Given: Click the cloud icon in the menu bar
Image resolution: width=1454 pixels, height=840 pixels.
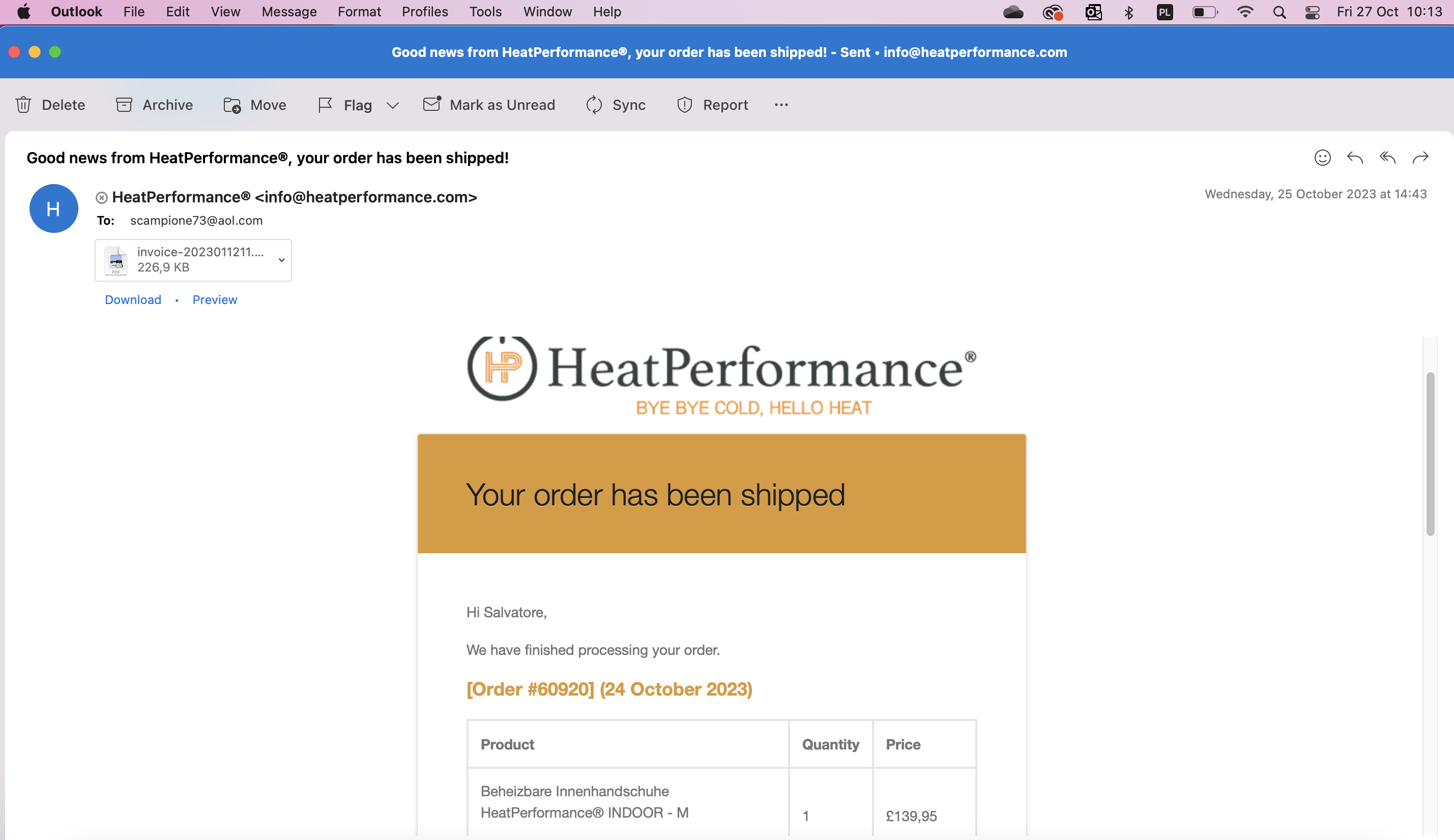Looking at the screenshot, I should coord(1013,12).
